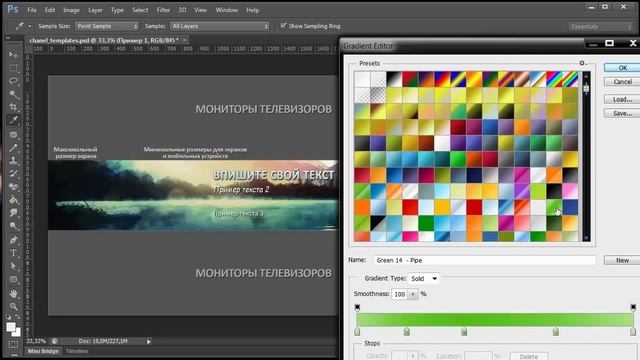Open the Gradient Type dropdown
The height and width of the screenshot is (360, 640).
click(424, 278)
